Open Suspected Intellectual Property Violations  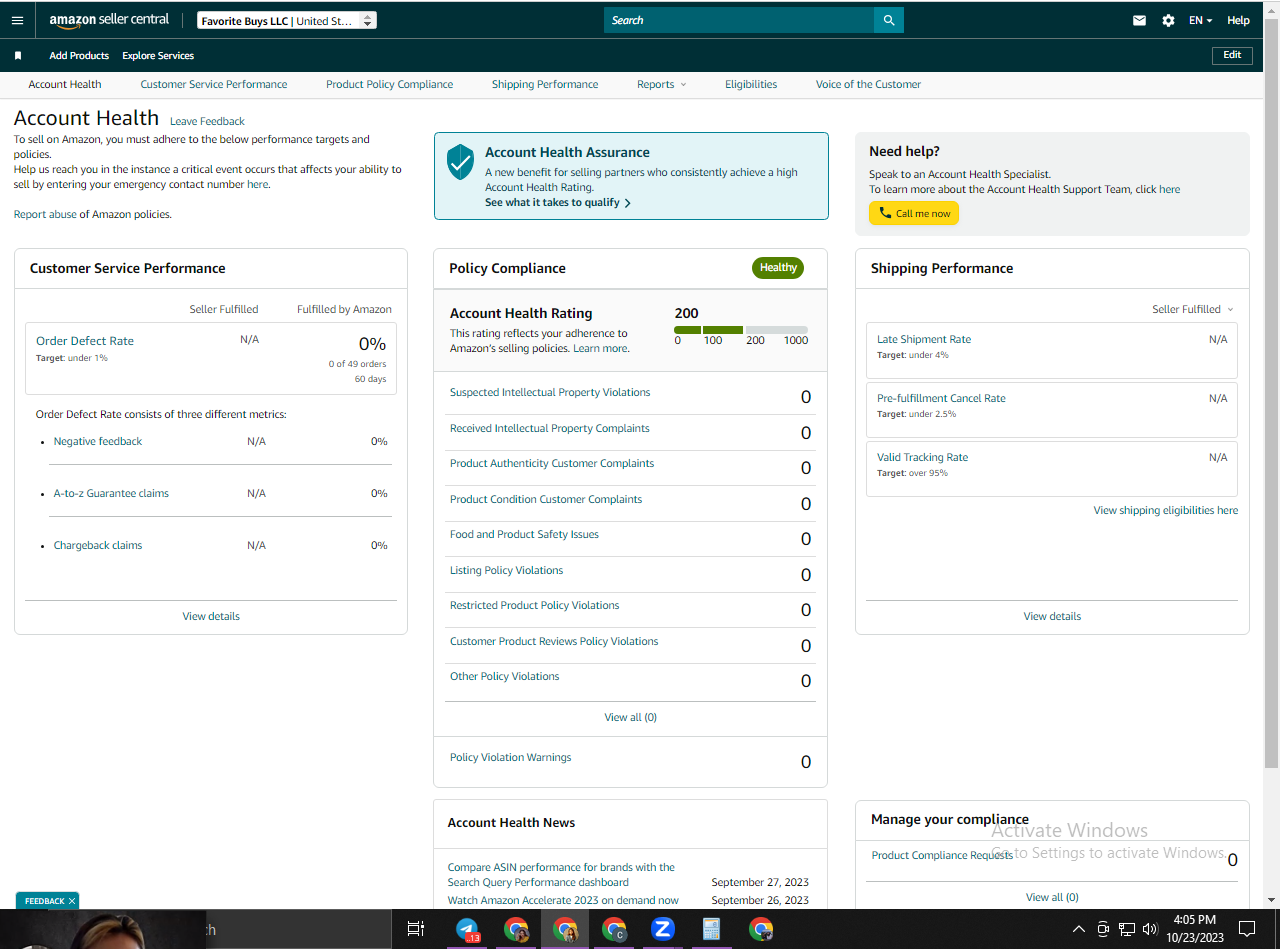550,392
